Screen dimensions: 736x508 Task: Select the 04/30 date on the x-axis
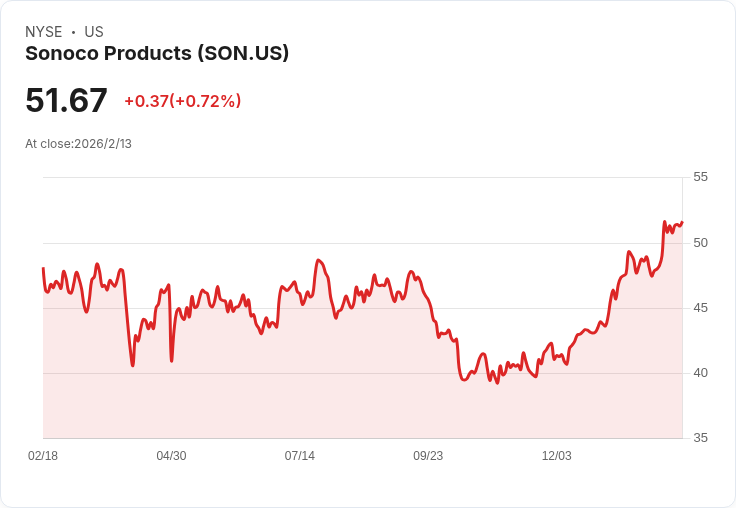pos(171,456)
